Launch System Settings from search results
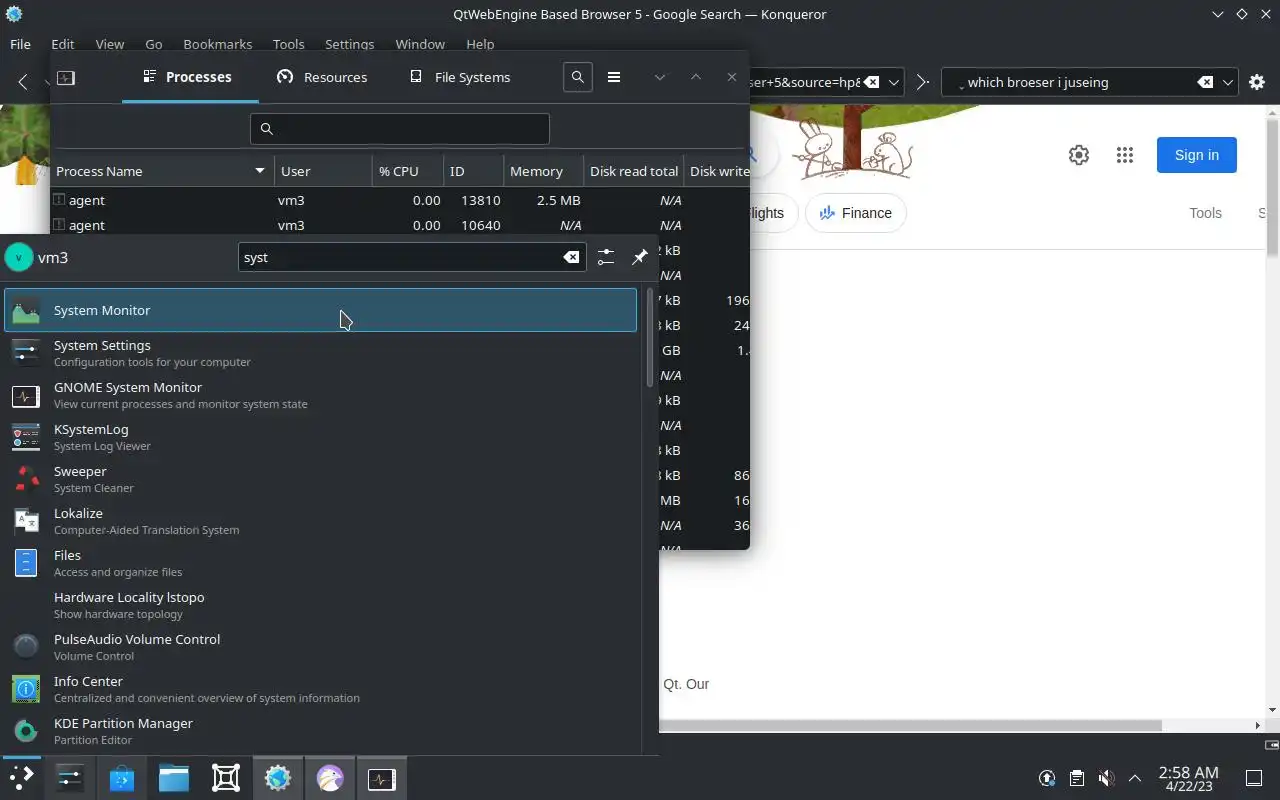Screen dimensions: 1280x800 tap(320, 352)
